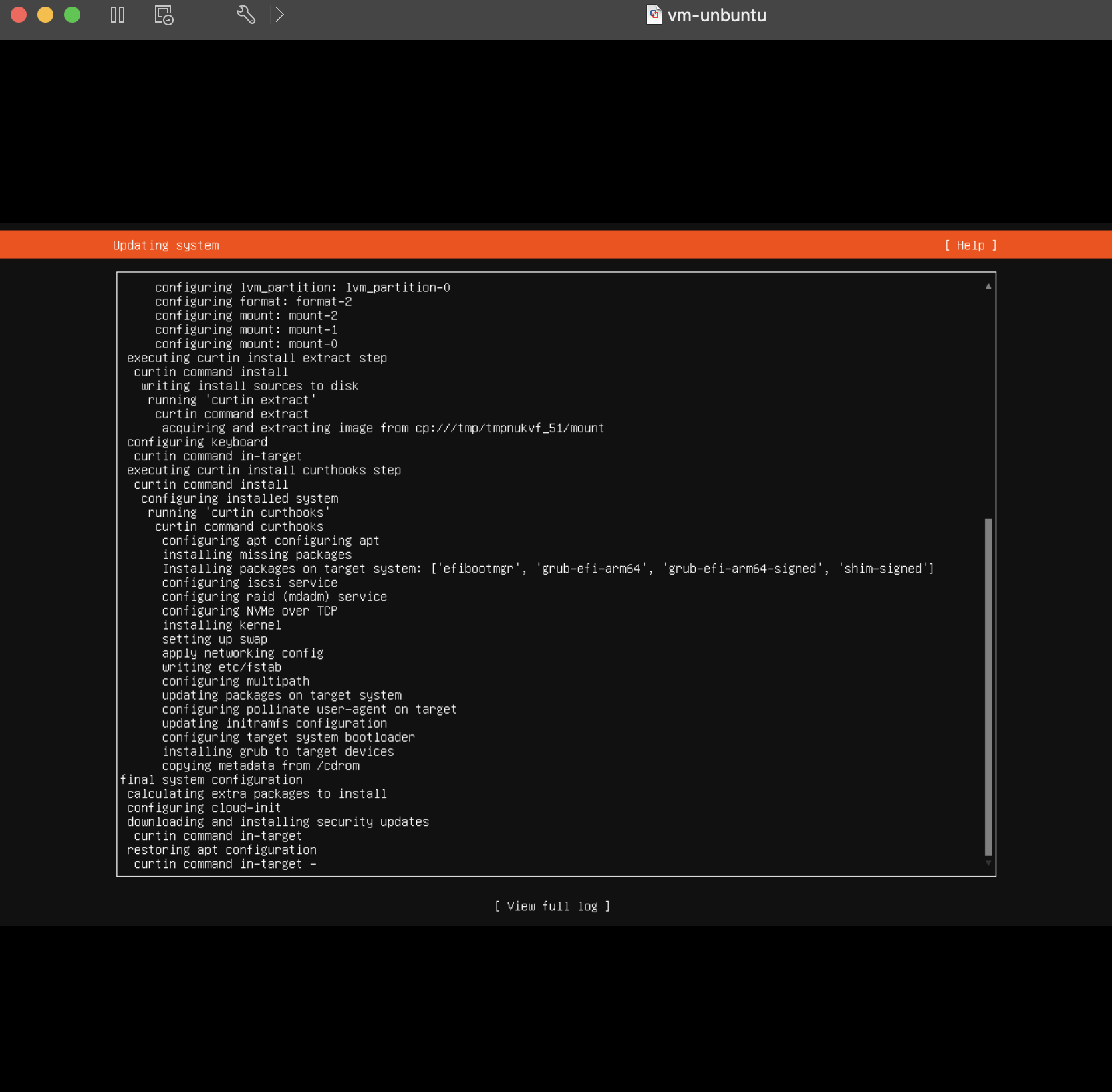Click the vm-unbuntu document icon
This screenshot has height=1092, width=1112.
(654, 15)
